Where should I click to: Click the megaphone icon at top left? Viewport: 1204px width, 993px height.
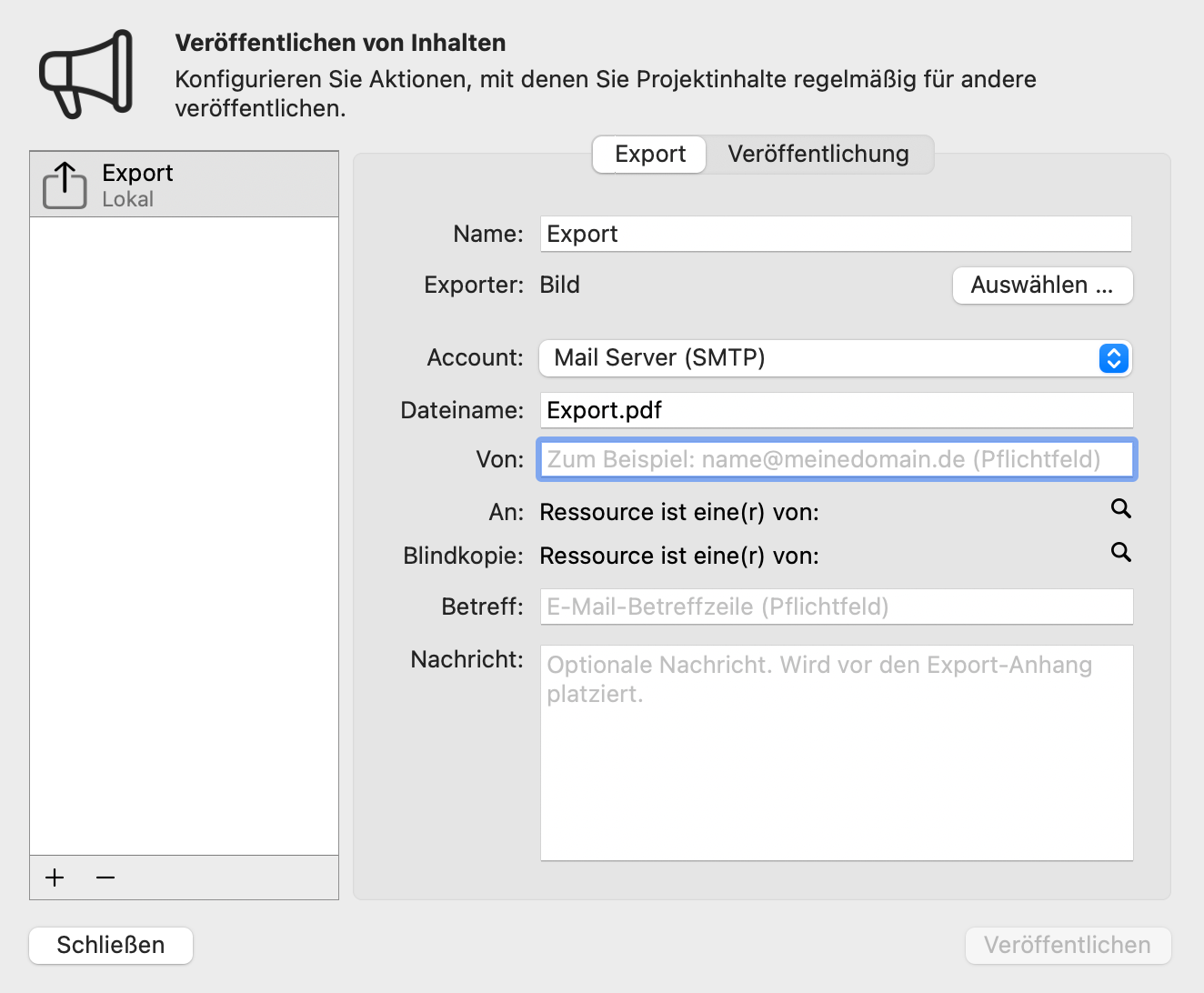pos(85,73)
